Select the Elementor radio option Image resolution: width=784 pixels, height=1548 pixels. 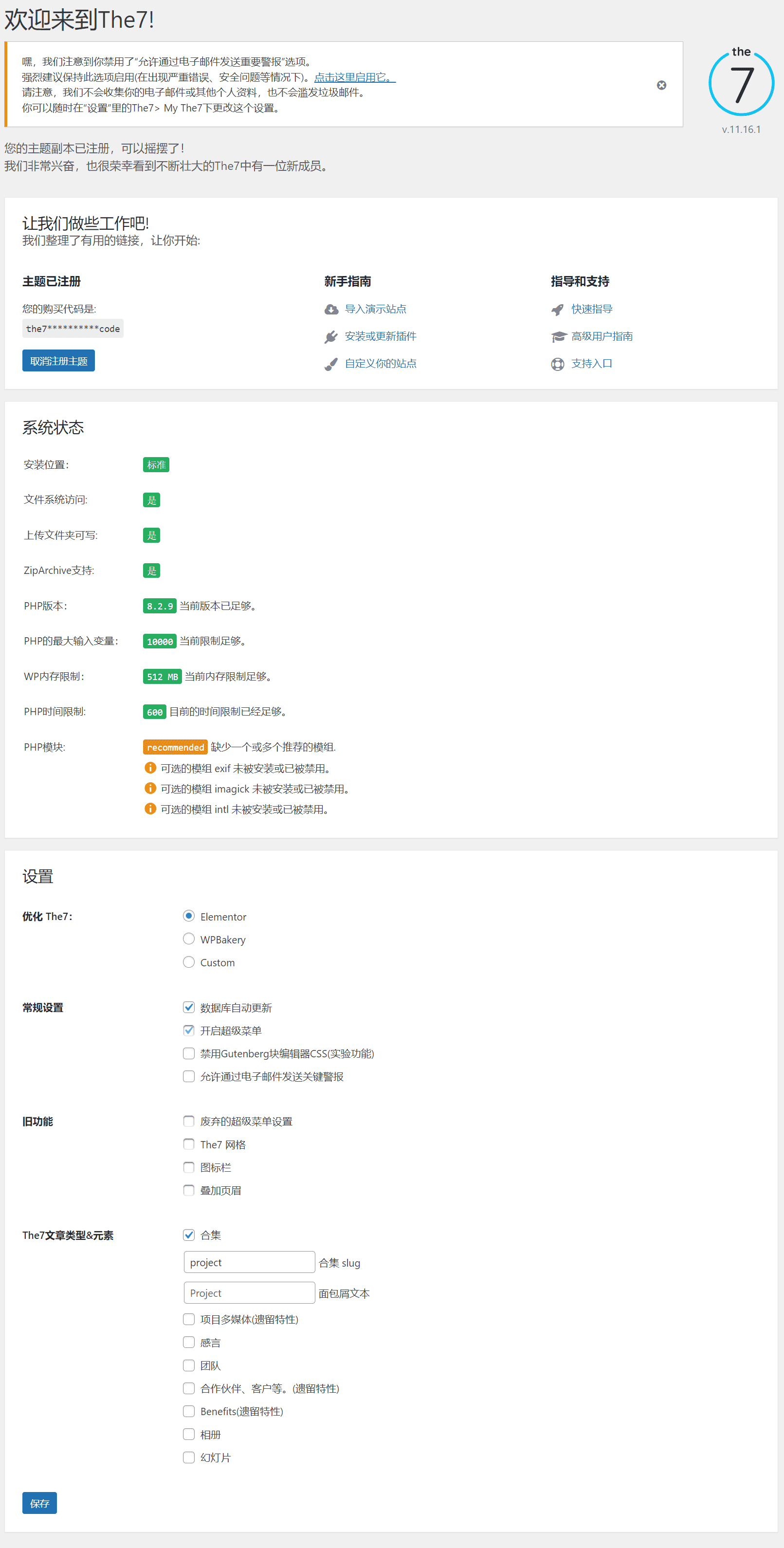(x=189, y=916)
